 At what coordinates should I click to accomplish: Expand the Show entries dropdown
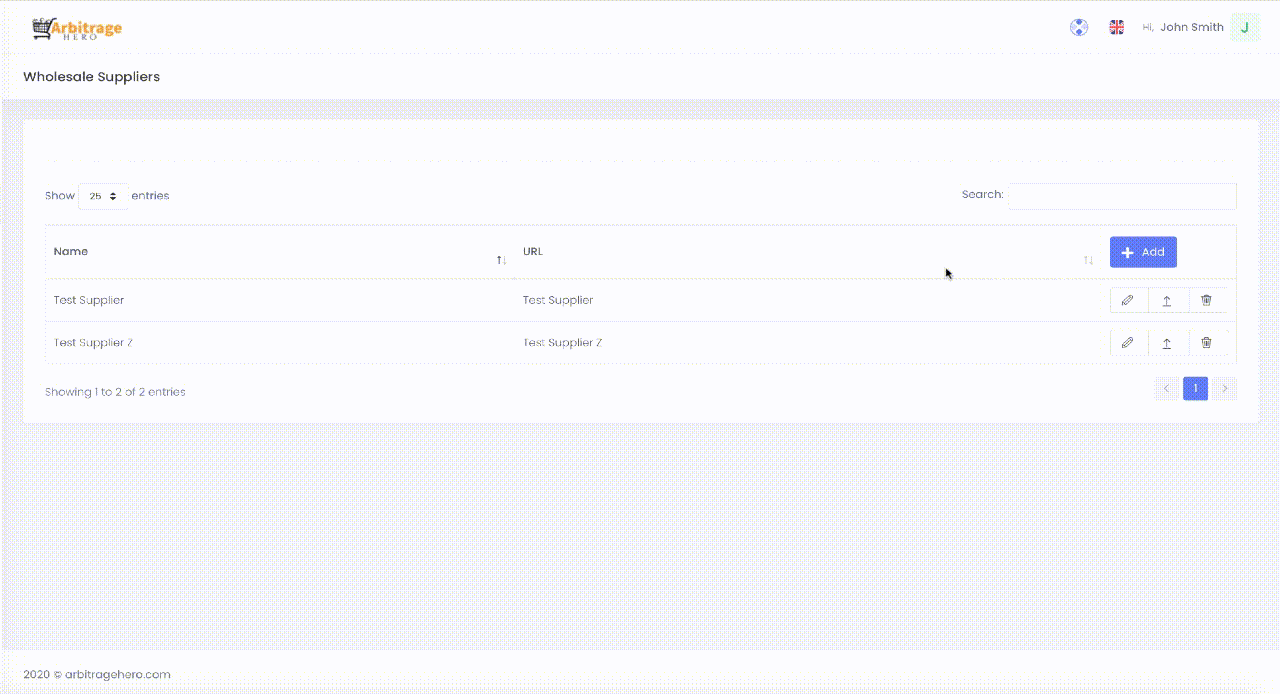point(103,196)
